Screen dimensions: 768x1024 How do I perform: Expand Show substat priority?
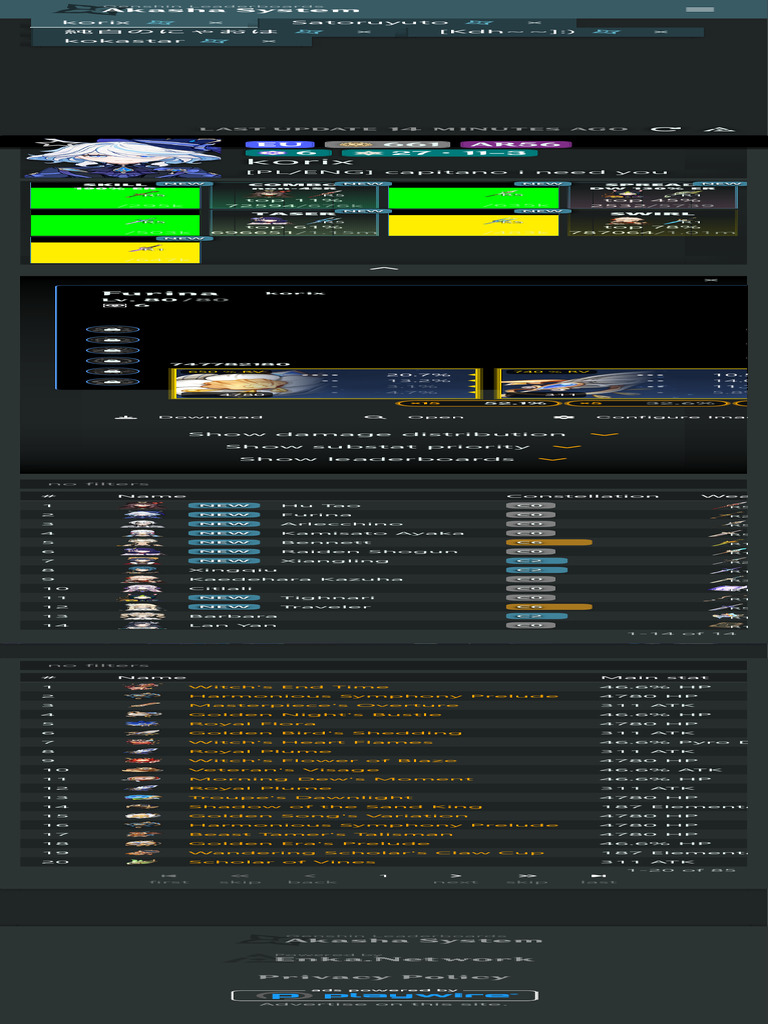click(x=403, y=447)
